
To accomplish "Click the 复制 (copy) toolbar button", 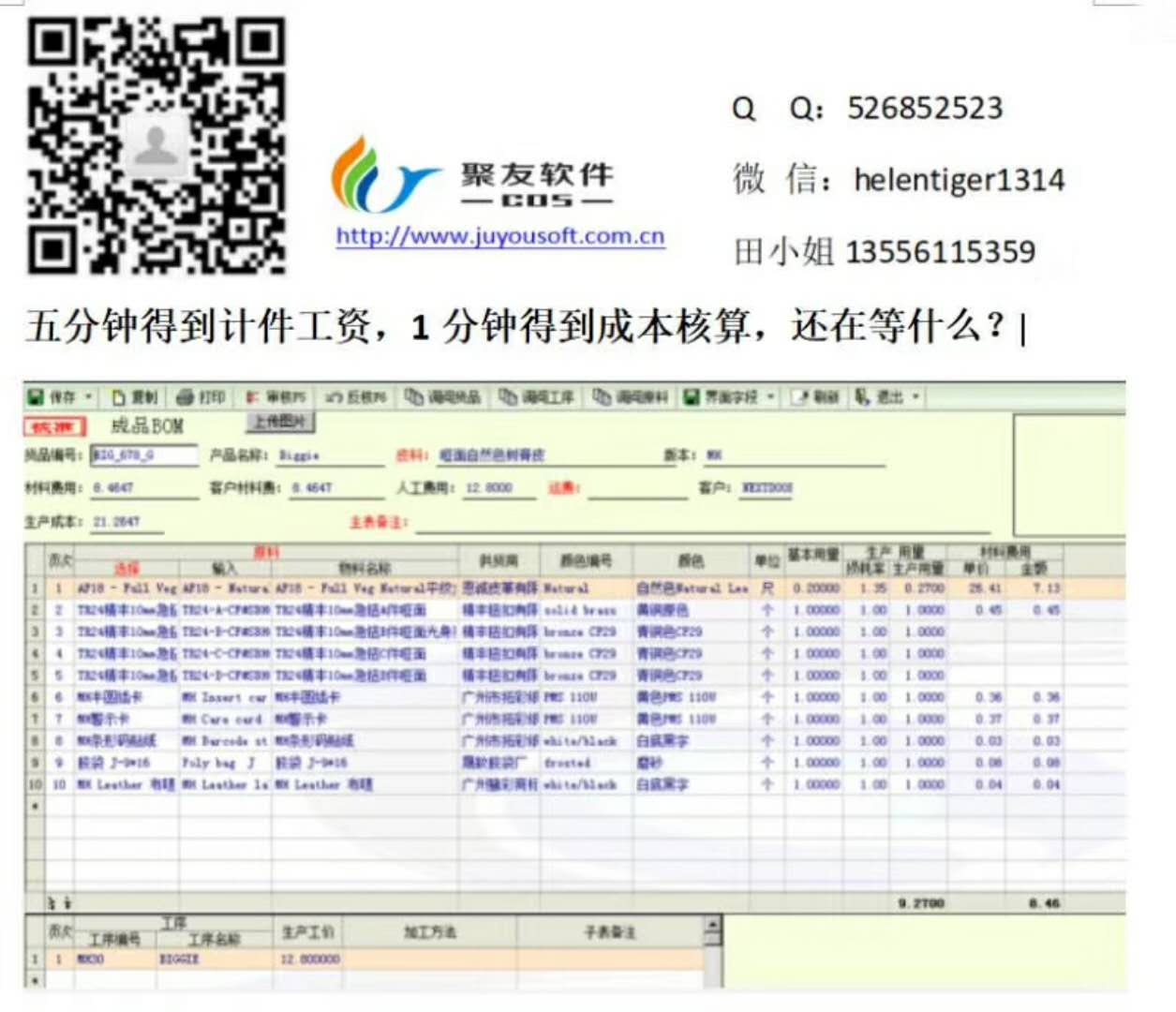I will click(136, 397).
